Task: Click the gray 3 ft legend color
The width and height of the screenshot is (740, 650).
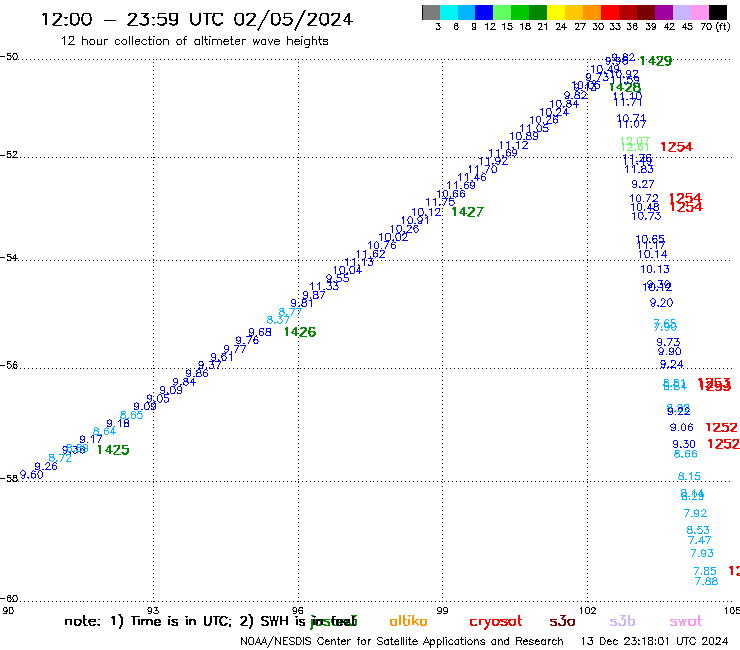Action: coord(431,12)
